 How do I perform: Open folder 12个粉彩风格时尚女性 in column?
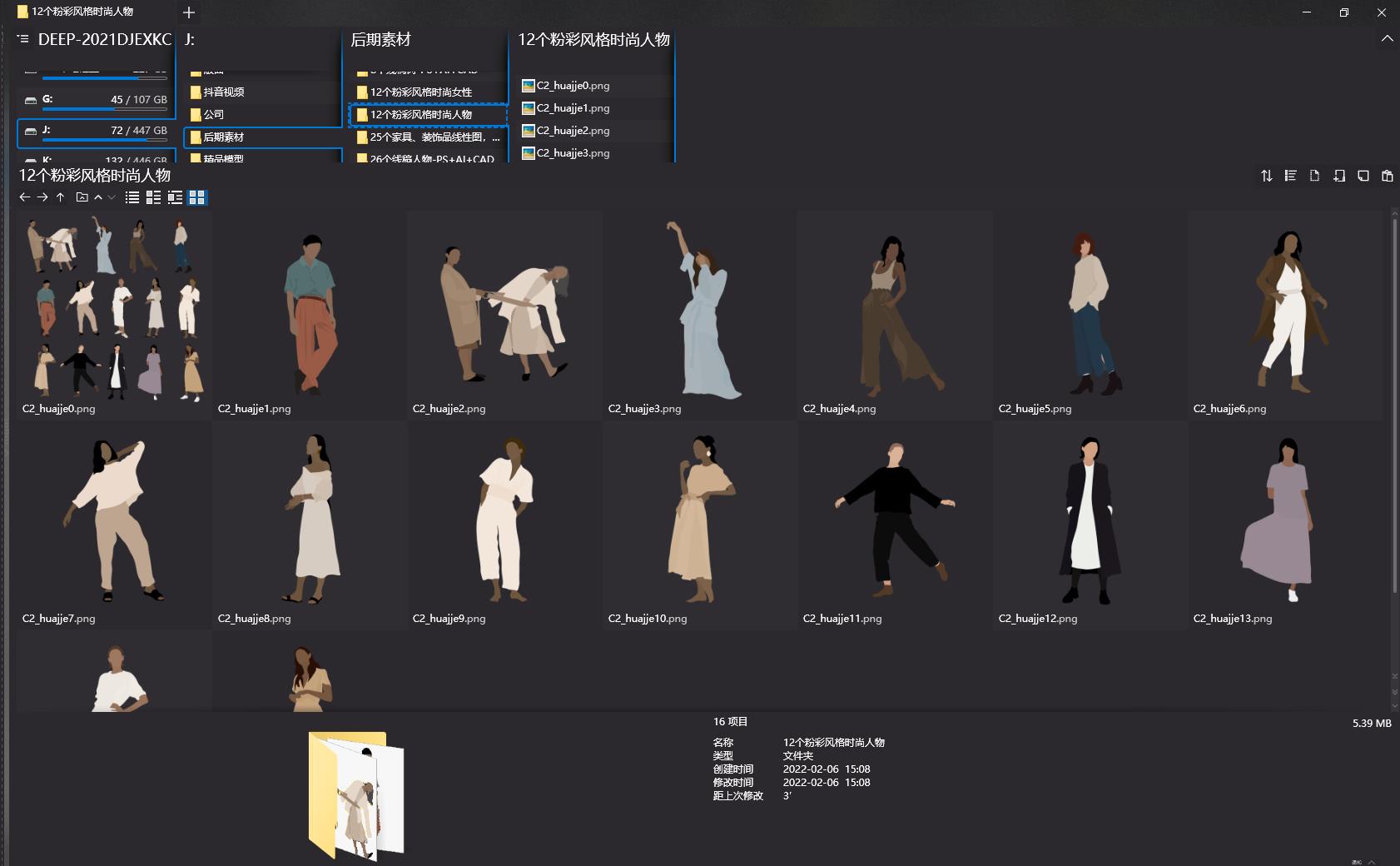coord(420,92)
